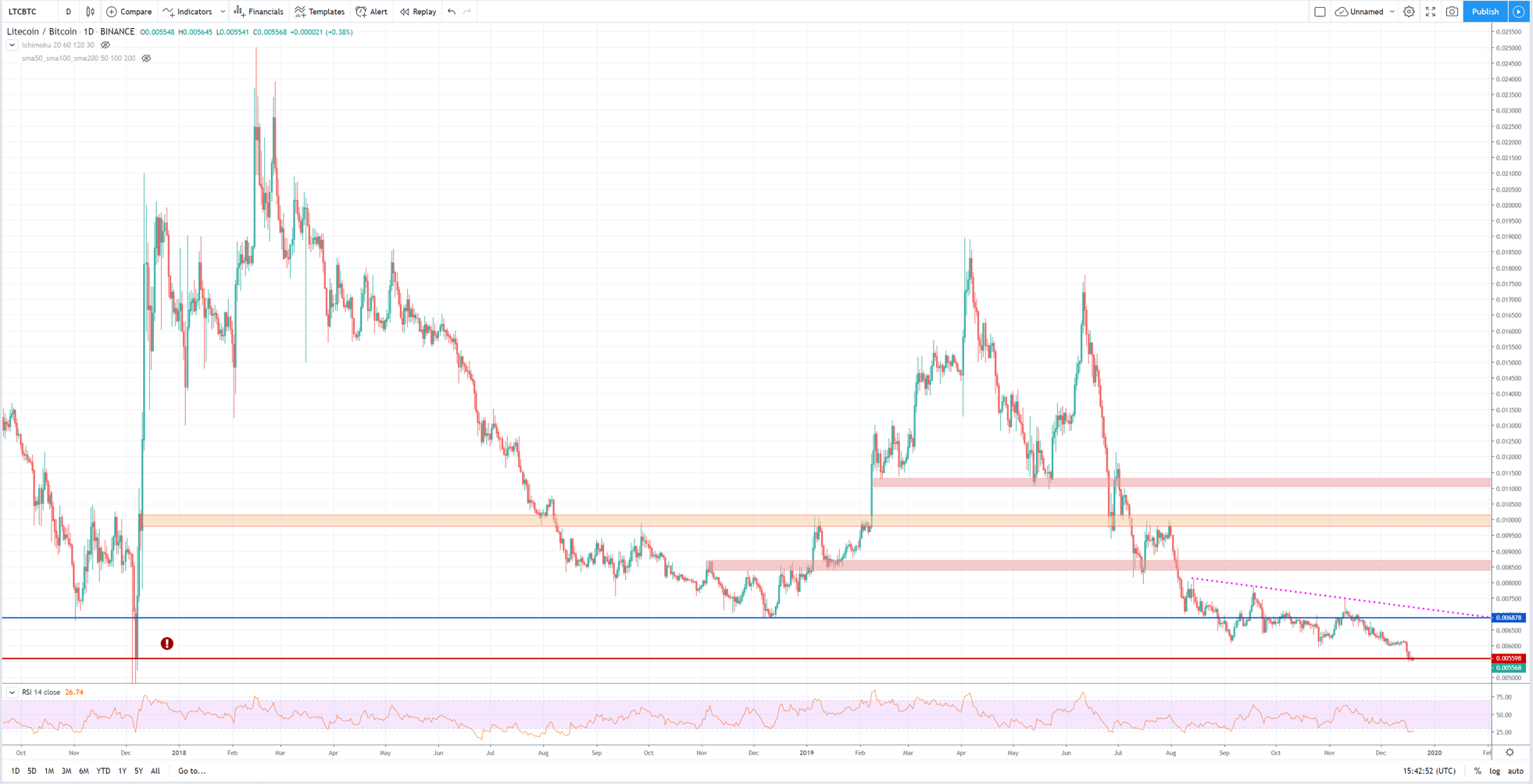
Task: Open the Compare symbol dialog
Action: coord(129,12)
